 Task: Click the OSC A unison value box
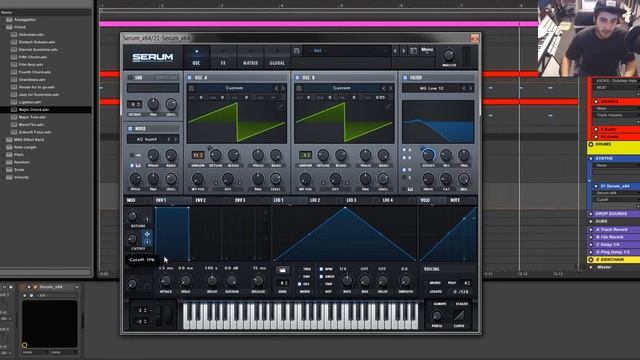pos(198,155)
